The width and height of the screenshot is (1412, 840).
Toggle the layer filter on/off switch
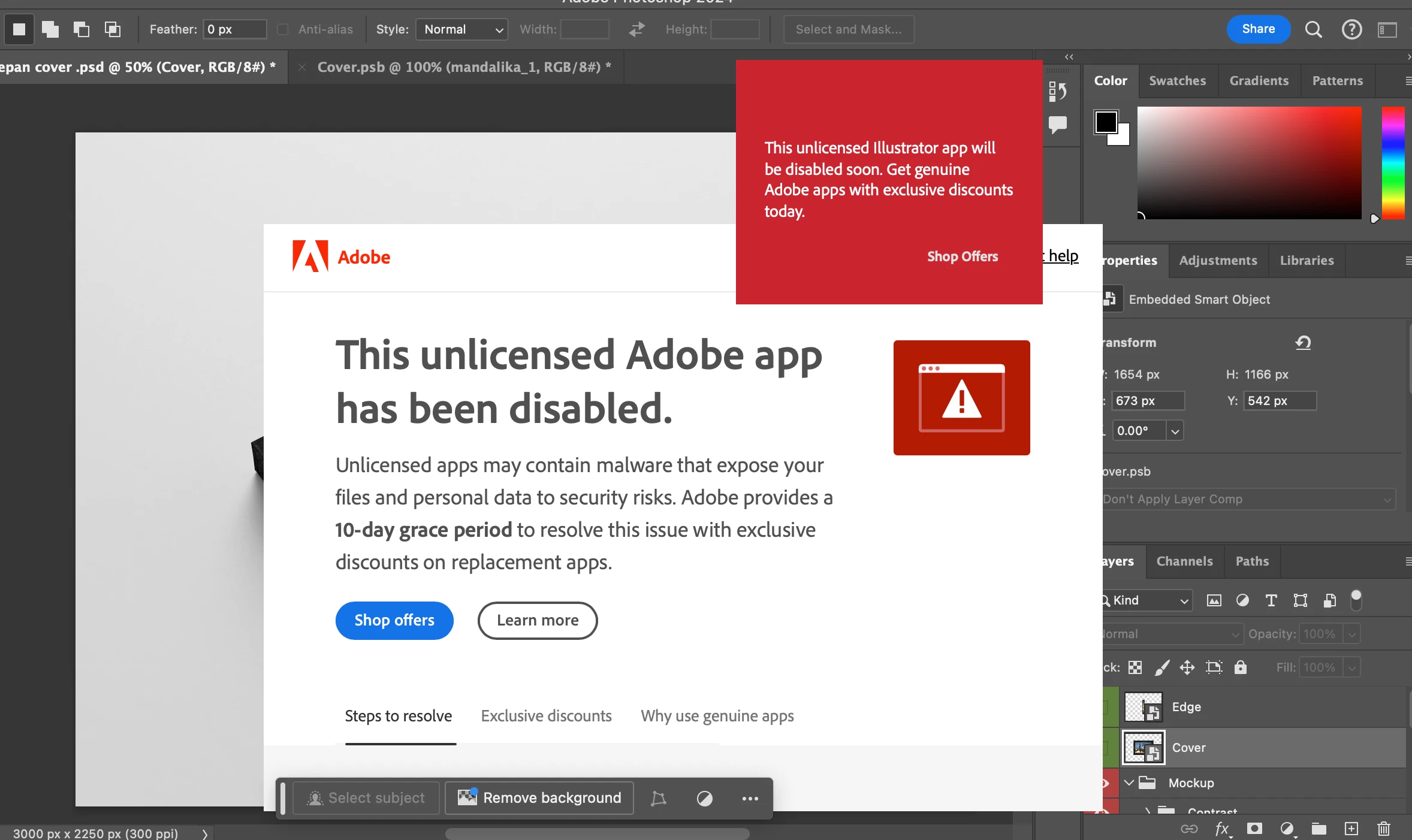tap(1356, 600)
